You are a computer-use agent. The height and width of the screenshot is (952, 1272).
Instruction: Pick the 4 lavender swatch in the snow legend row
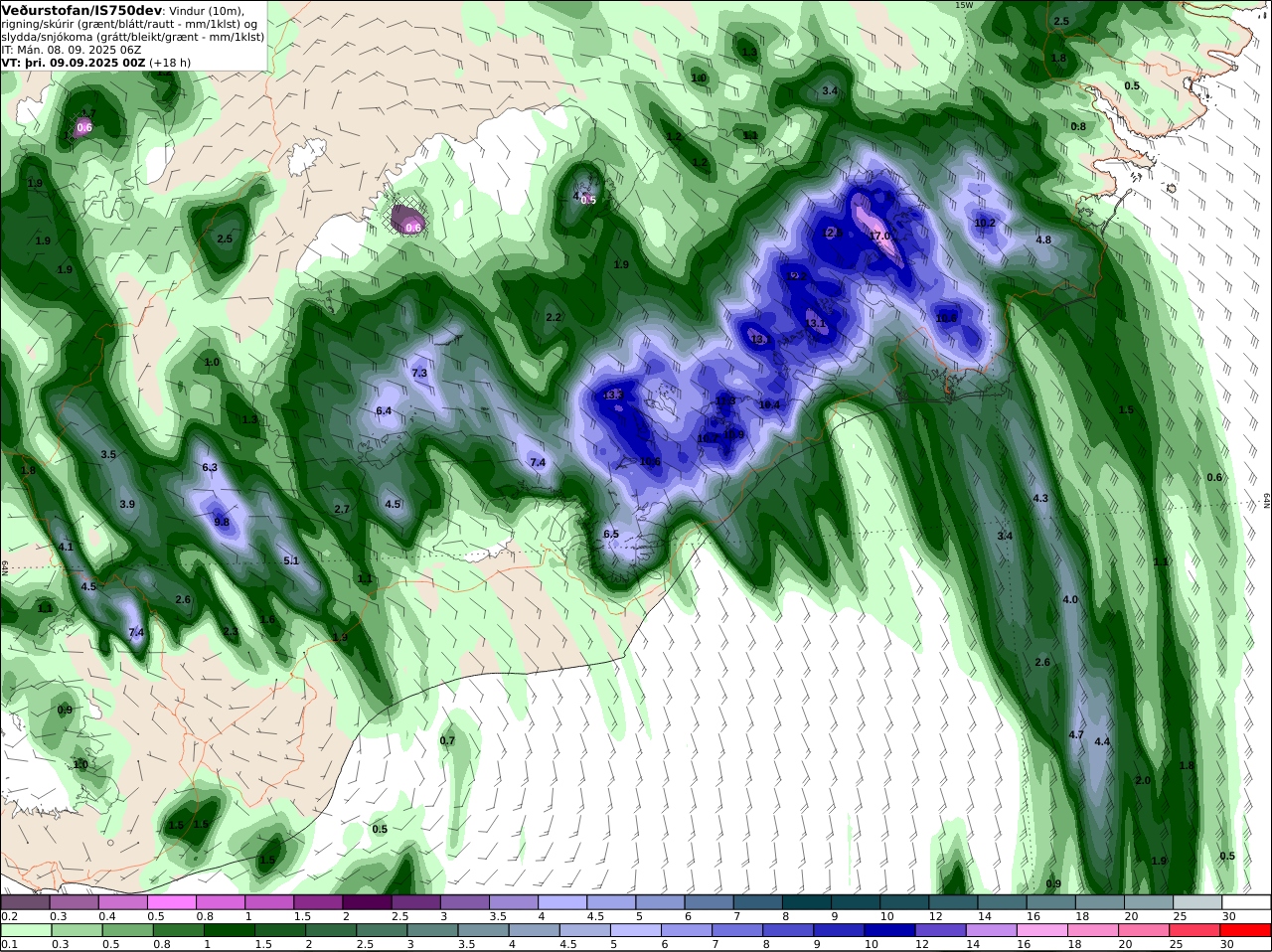562,902
